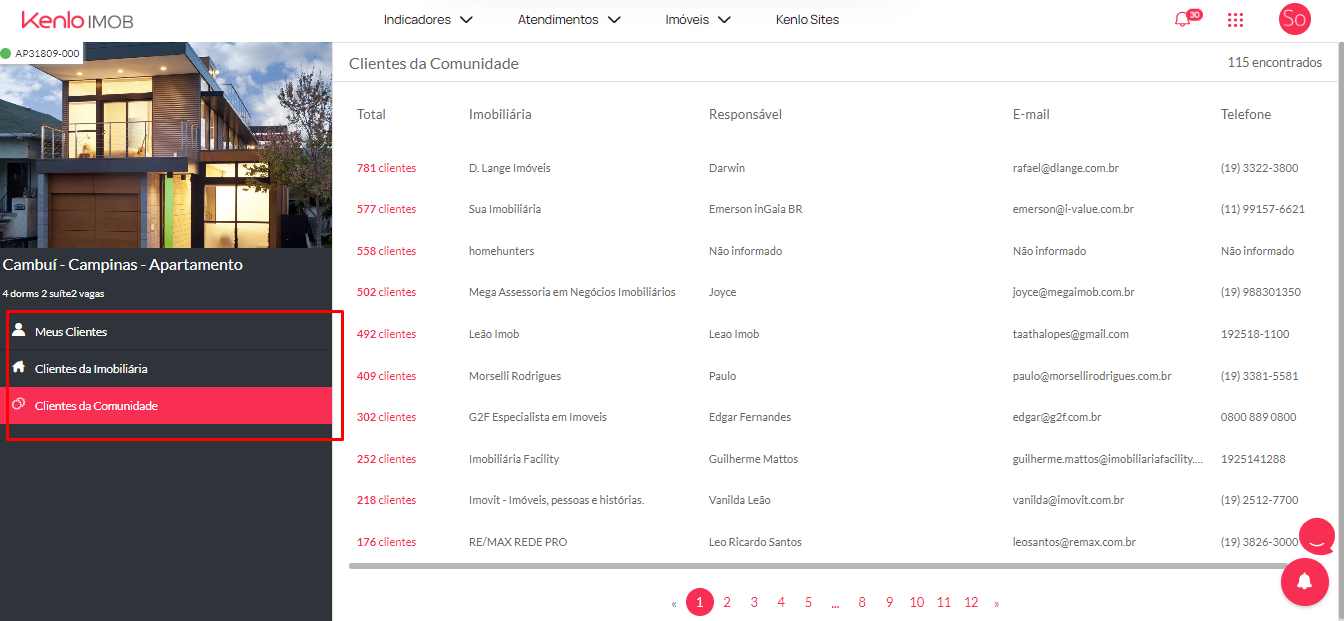Go to pagination page 2

click(x=727, y=602)
